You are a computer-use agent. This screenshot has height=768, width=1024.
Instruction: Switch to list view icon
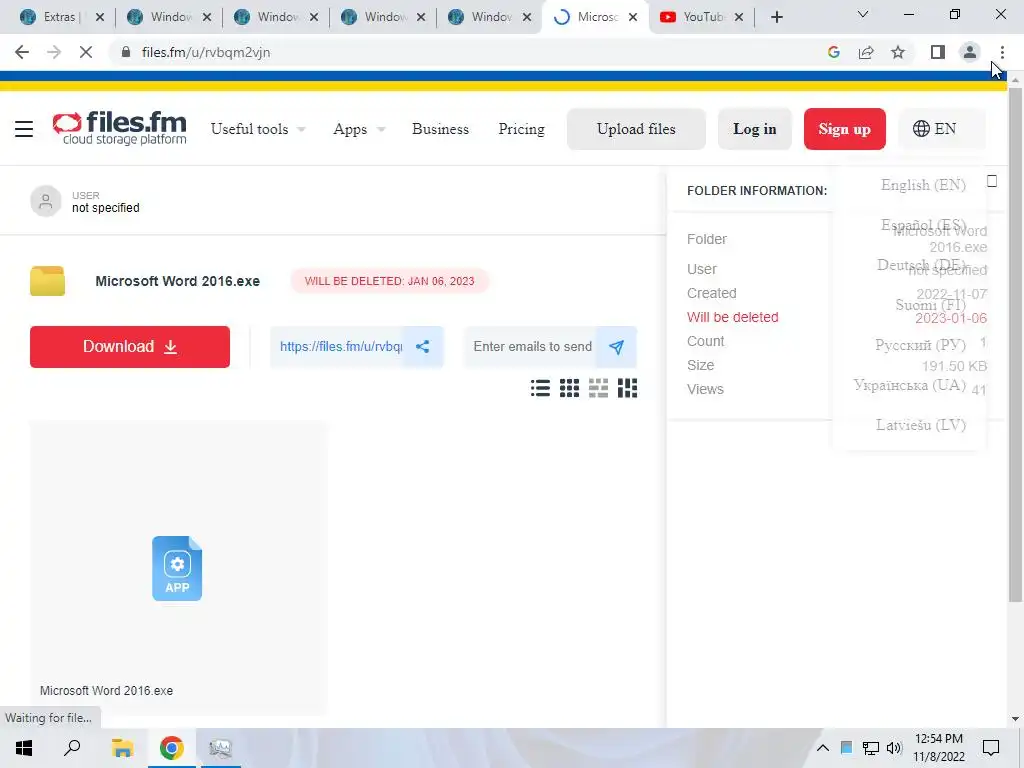point(540,388)
